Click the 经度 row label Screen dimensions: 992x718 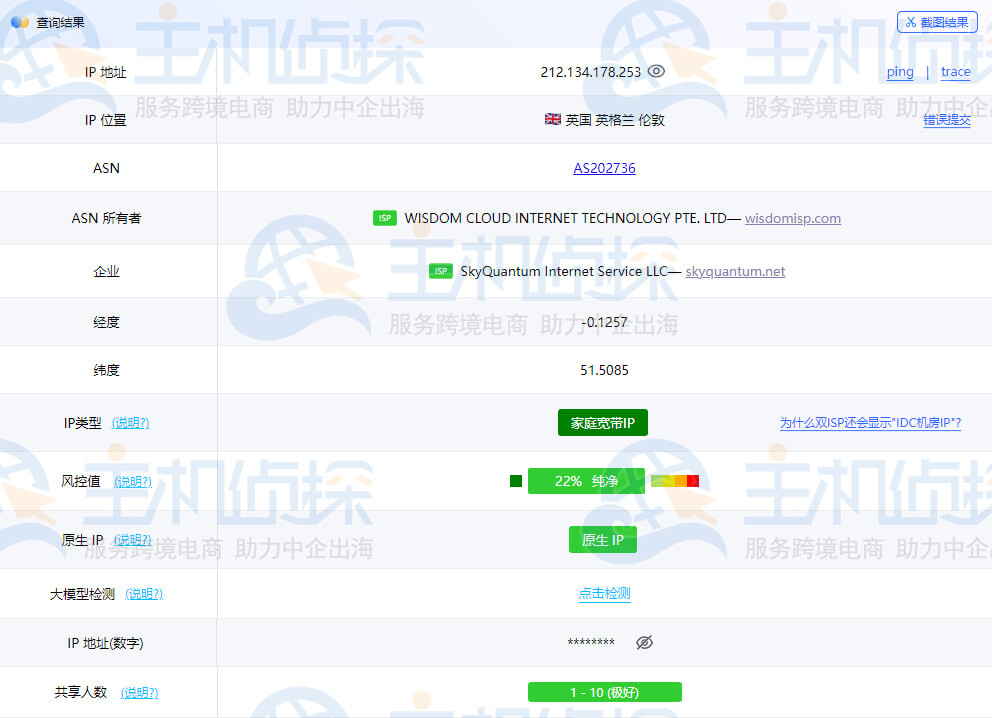click(x=106, y=322)
